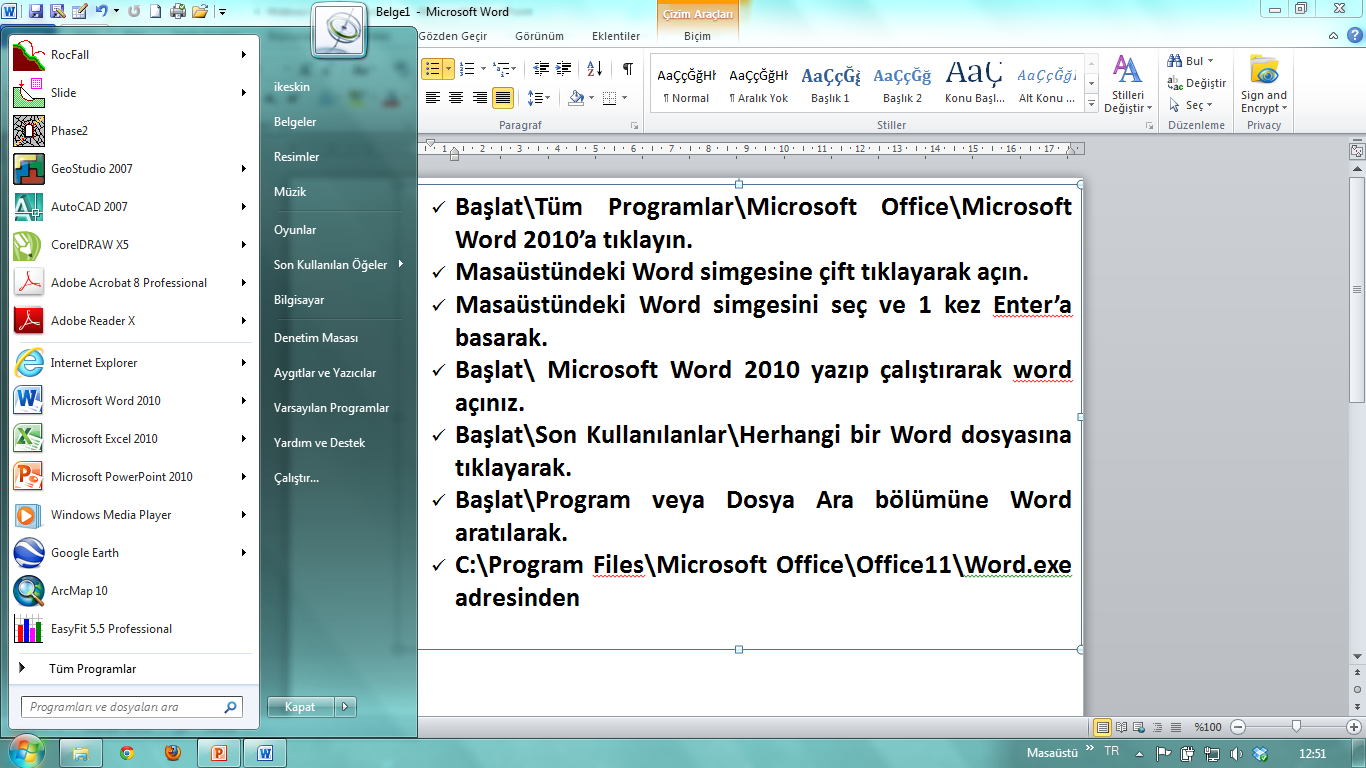Click the zoom in plus button
The image size is (1366, 768).
[x=1353, y=727]
